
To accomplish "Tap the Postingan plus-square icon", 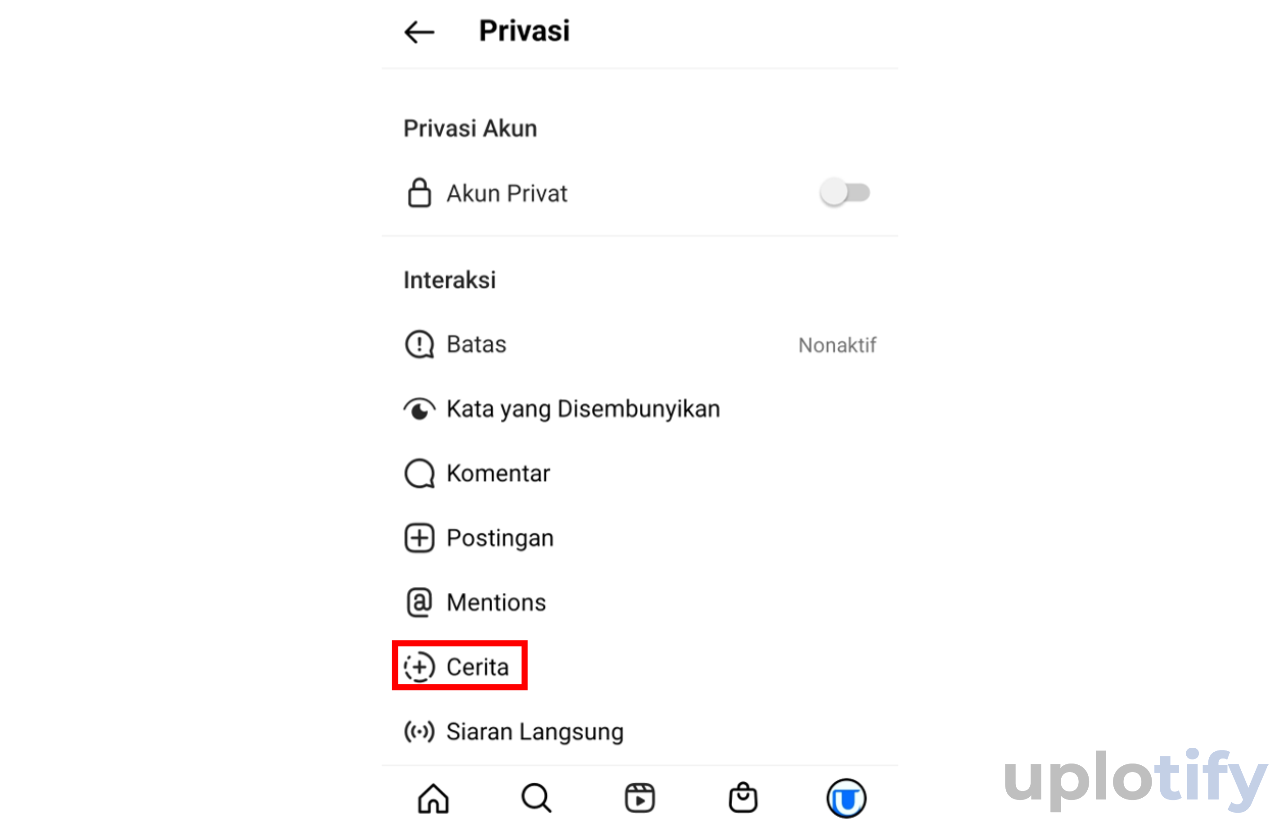I will [419, 538].
